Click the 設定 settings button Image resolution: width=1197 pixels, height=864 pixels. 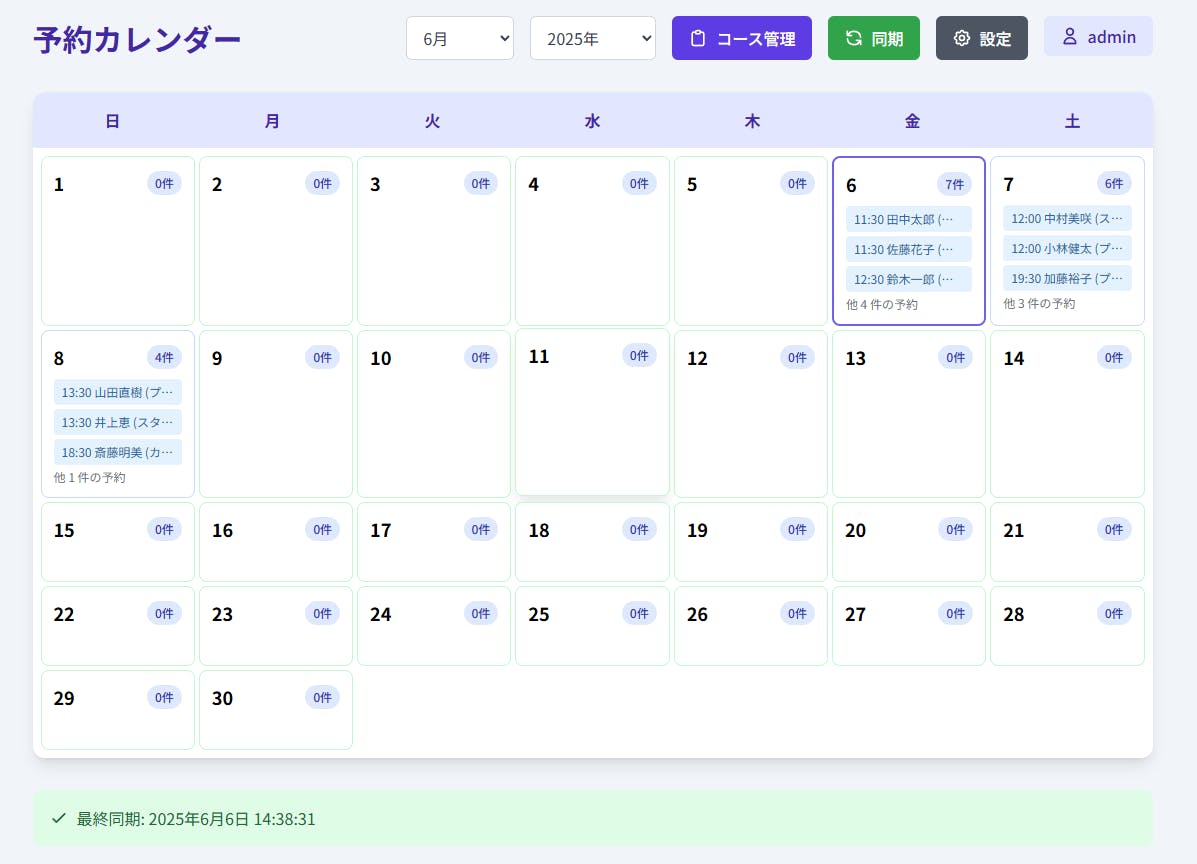[x=981, y=38]
